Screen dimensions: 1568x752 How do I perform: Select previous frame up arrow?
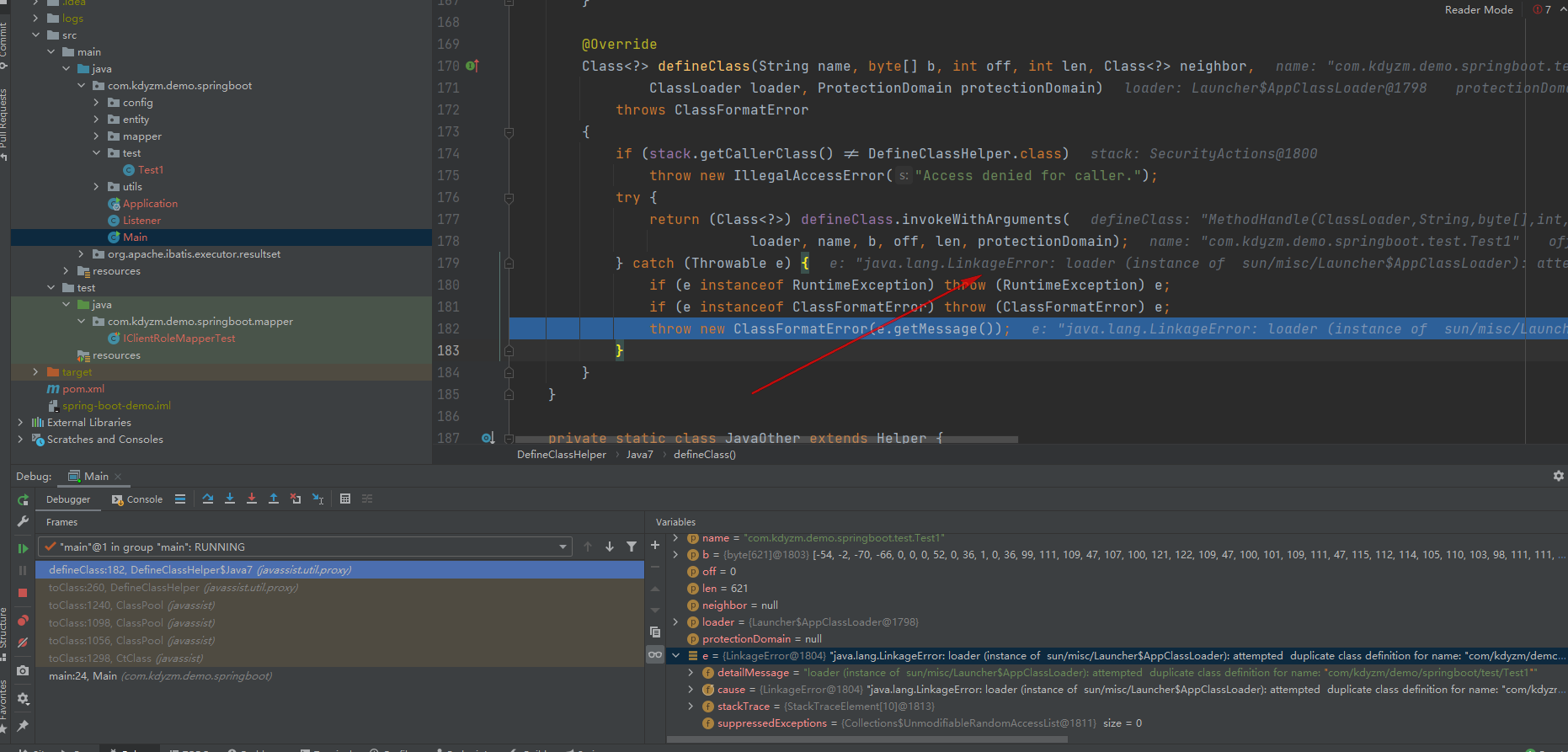coord(588,547)
